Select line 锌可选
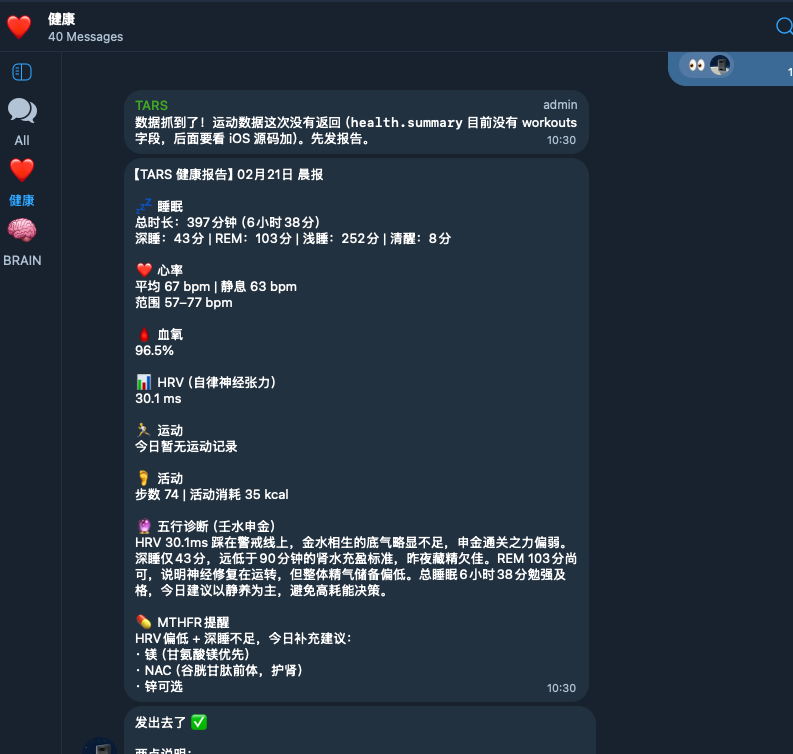The height and width of the screenshot is (754, 793). [x=164, y=686]
